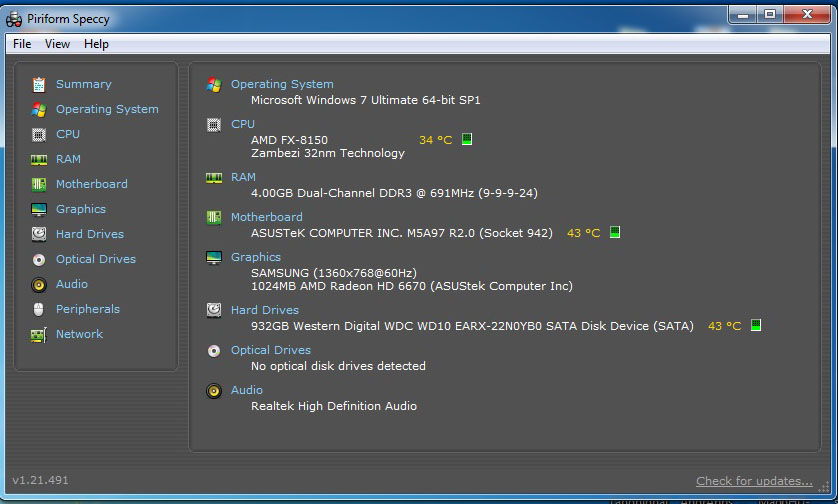Click the RAM stick icon in sidebar
Screen dimensions: 838x504
point(39,160)
